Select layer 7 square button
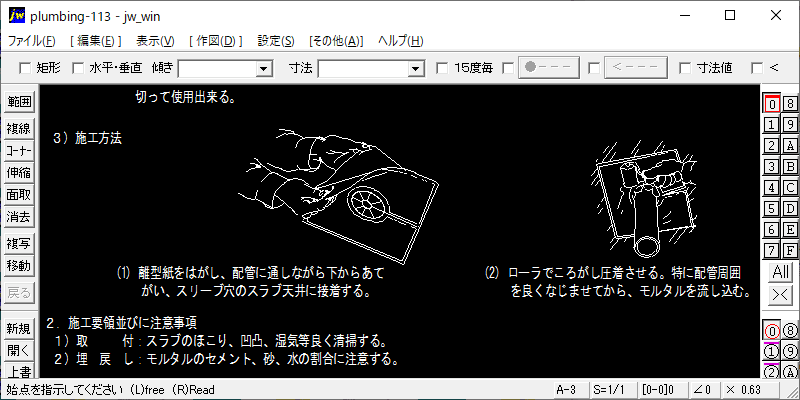This screenshot has height=400, width=800. click(772, 251)
